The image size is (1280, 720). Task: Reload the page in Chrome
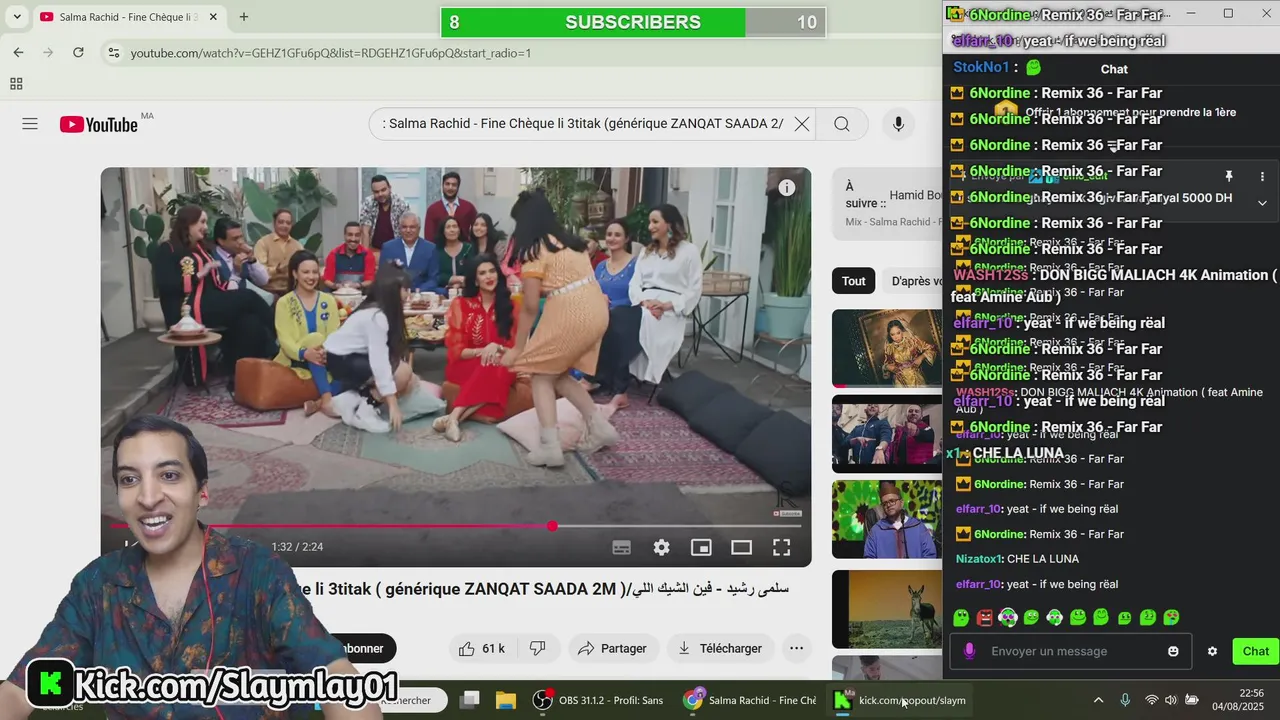click(78, 52)
